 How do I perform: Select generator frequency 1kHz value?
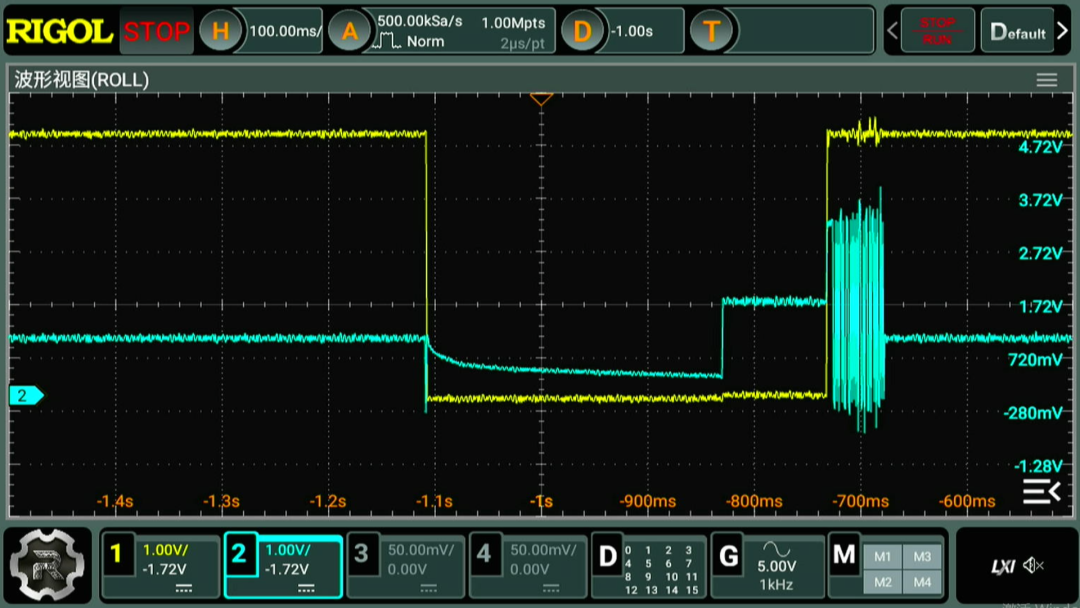point(776,585)
